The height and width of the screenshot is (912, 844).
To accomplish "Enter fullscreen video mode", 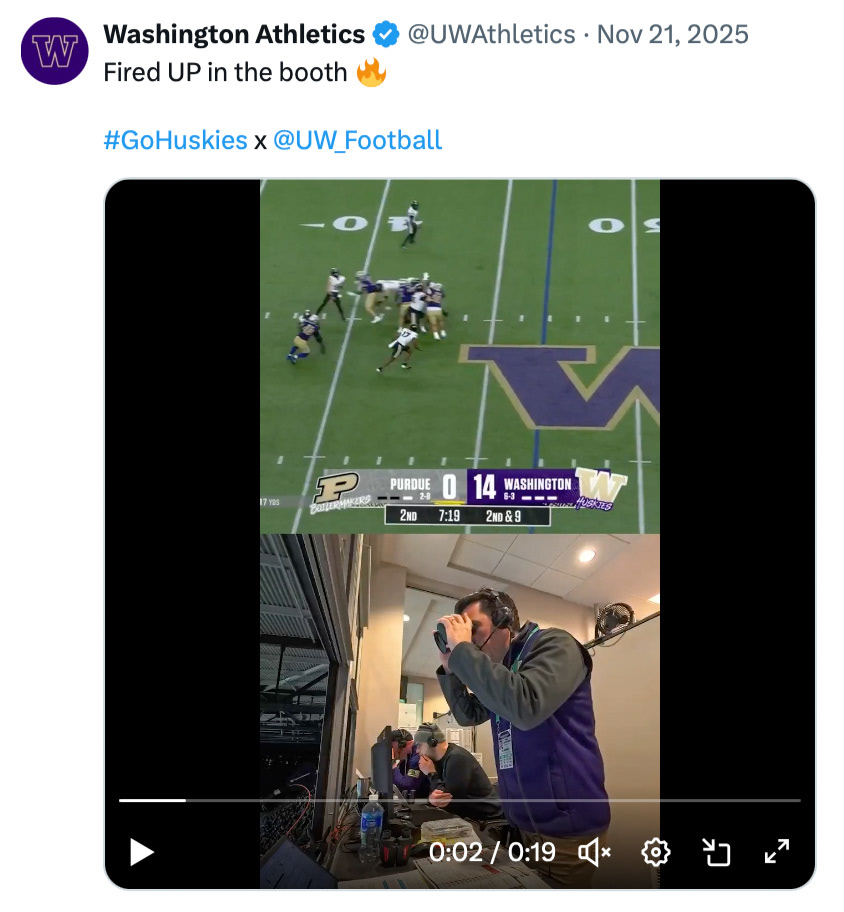I will [777, 852].
